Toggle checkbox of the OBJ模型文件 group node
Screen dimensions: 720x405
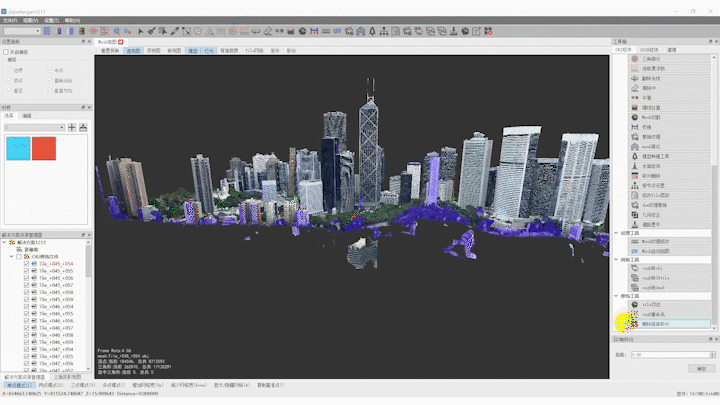coord(19,257)
